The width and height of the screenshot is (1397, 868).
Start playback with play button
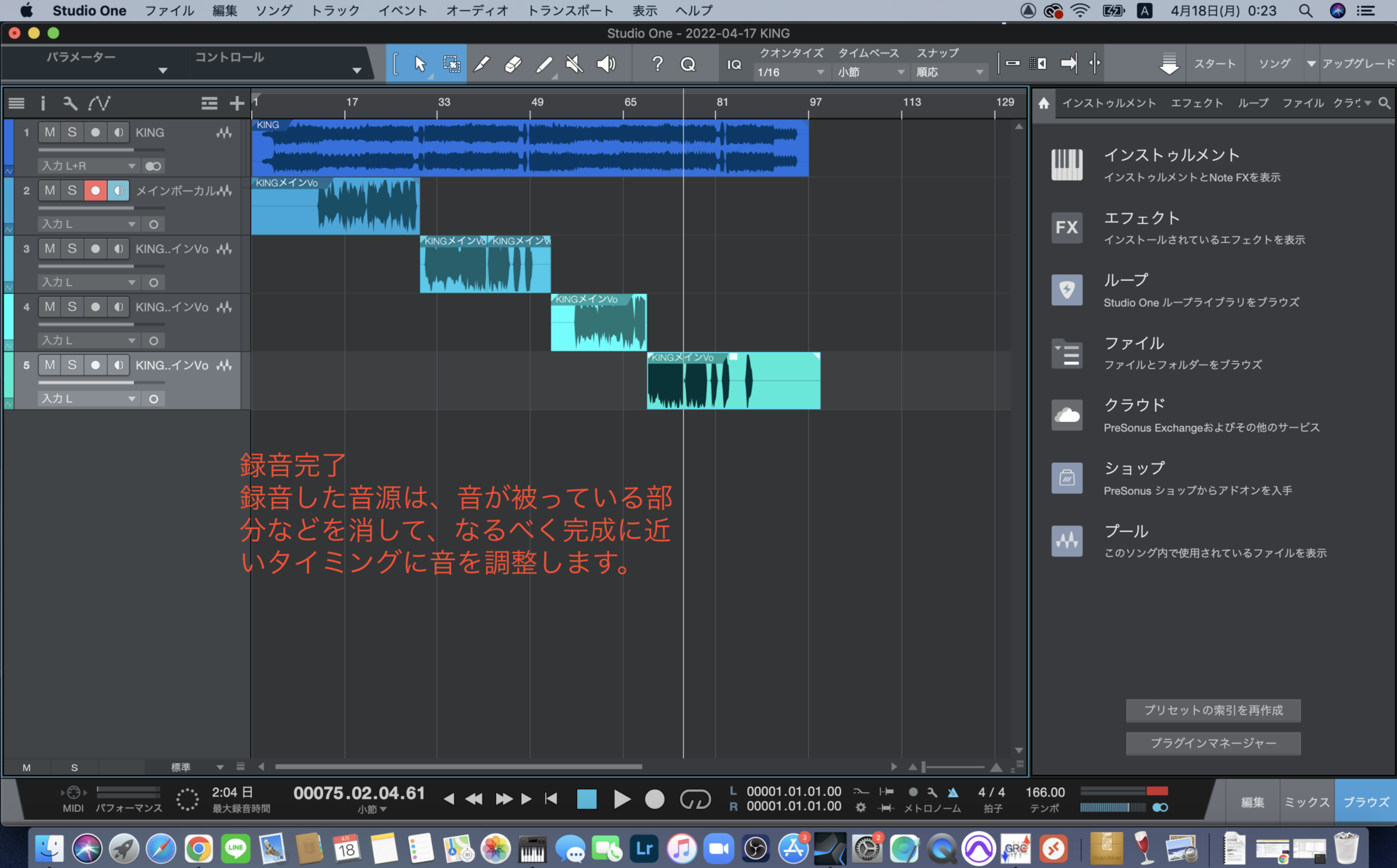(621, 799)
